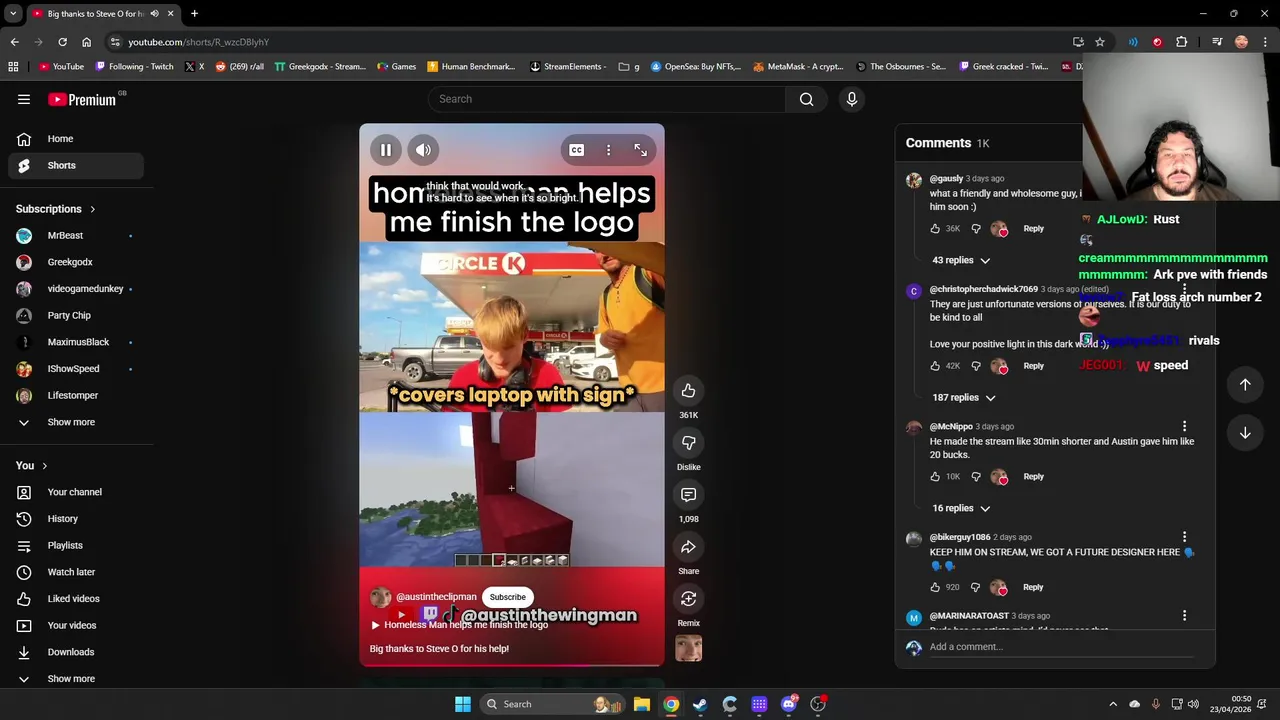Viewport: 1280px width, 720px height.
Task: Open Lifestomper subscription channel
Action: click(76, 395)
